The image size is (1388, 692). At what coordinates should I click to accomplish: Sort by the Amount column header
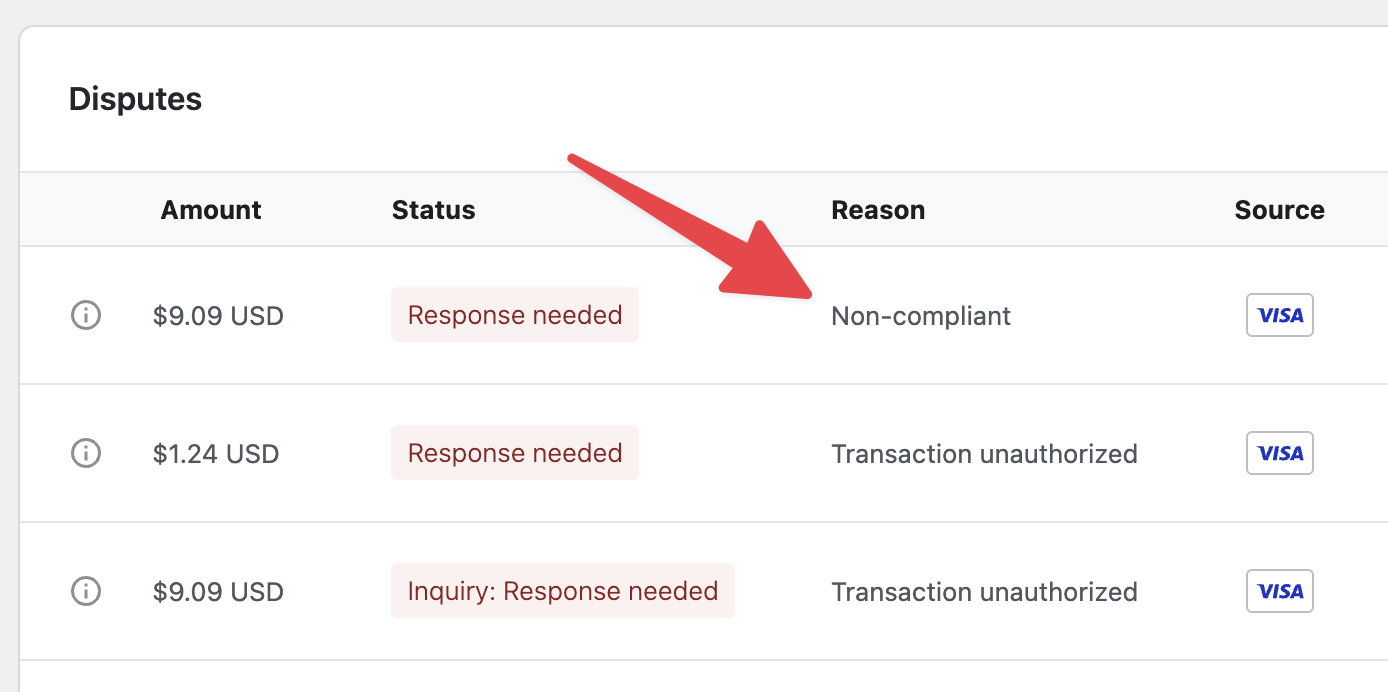pyautogui.click(x=211, y=210)
